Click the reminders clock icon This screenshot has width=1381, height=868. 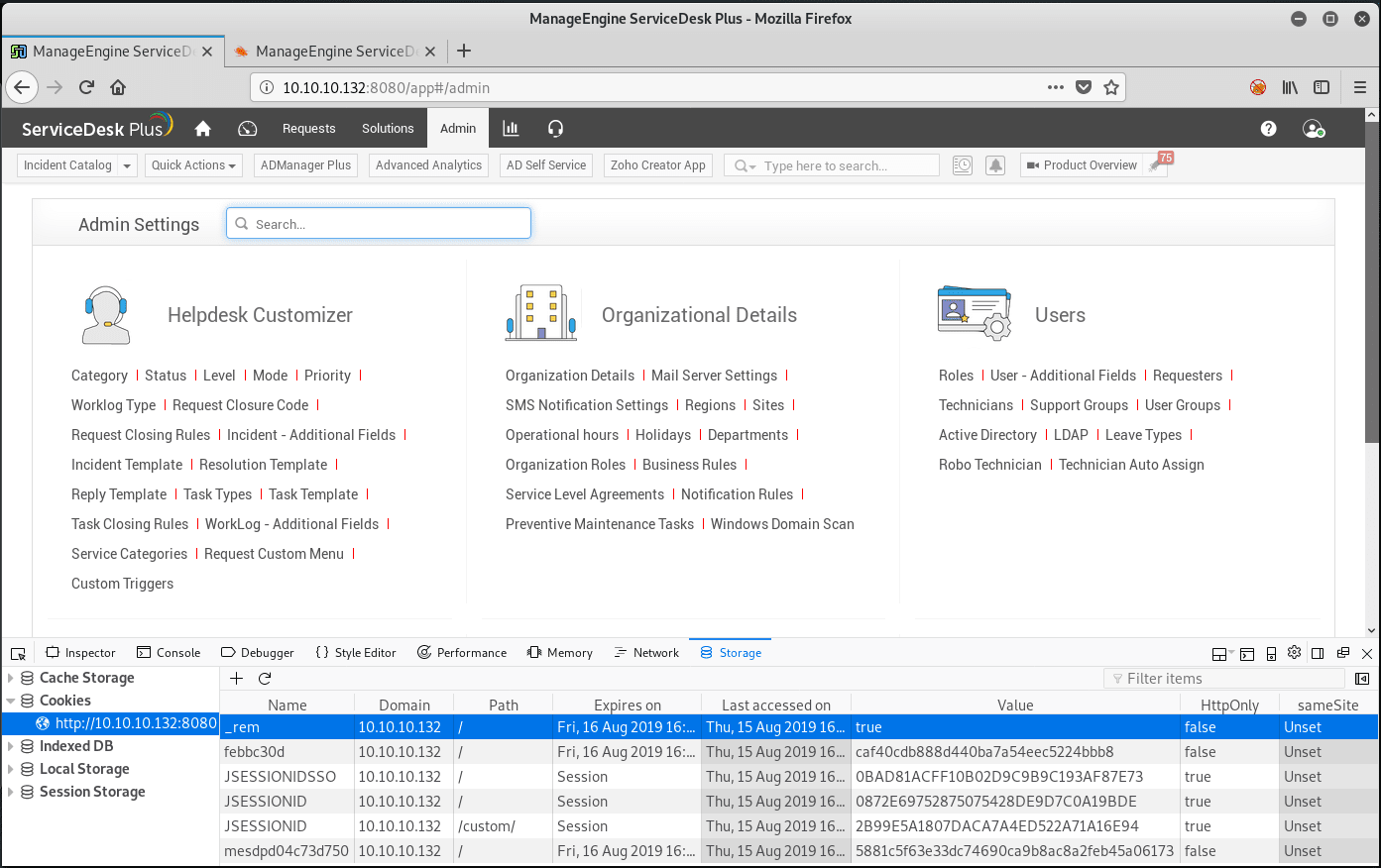point(963,165)
